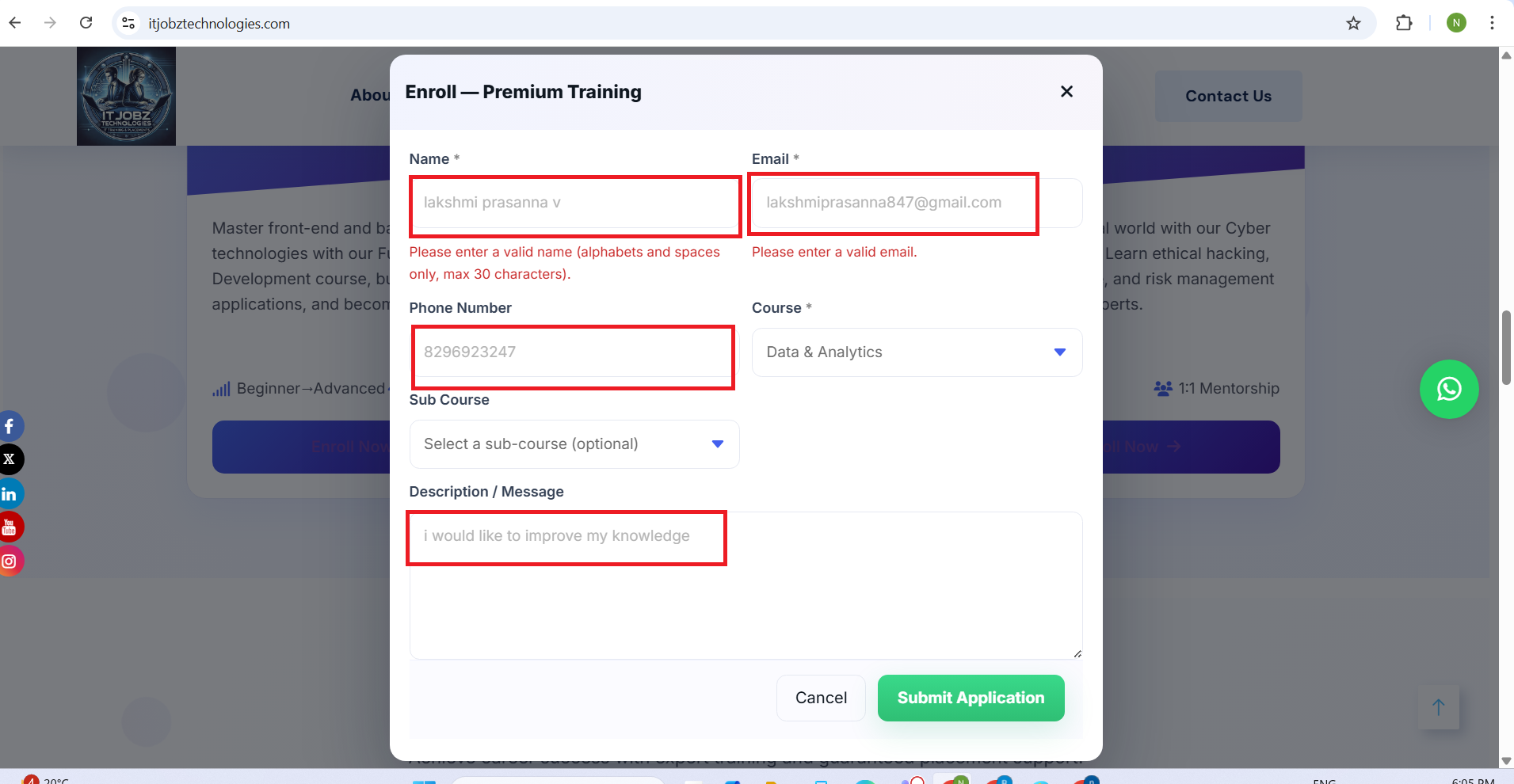Click the scroll-to-top arrow button
The image size is (1514, 784).
pos(1438,706)
